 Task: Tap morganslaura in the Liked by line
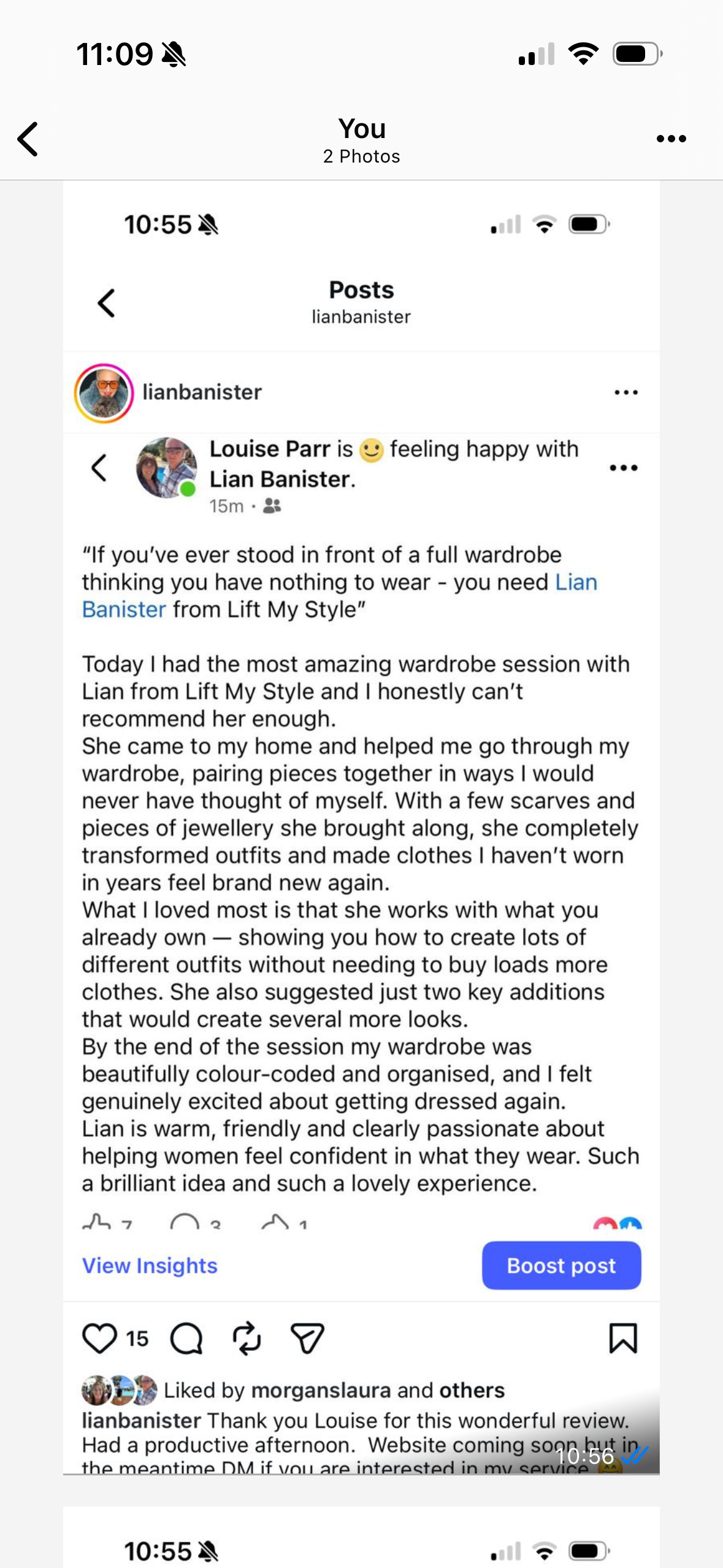coord(321,1390)
